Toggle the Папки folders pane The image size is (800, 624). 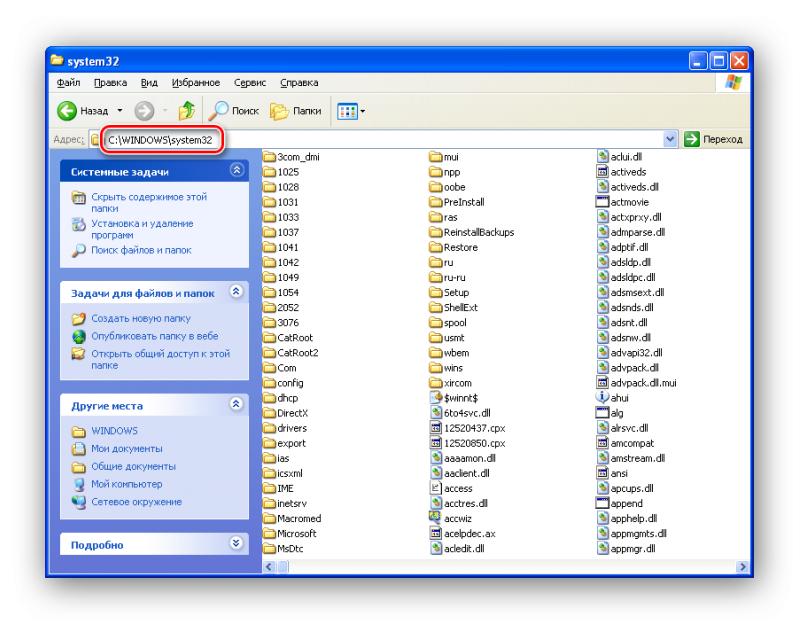(x=279, y=111)
